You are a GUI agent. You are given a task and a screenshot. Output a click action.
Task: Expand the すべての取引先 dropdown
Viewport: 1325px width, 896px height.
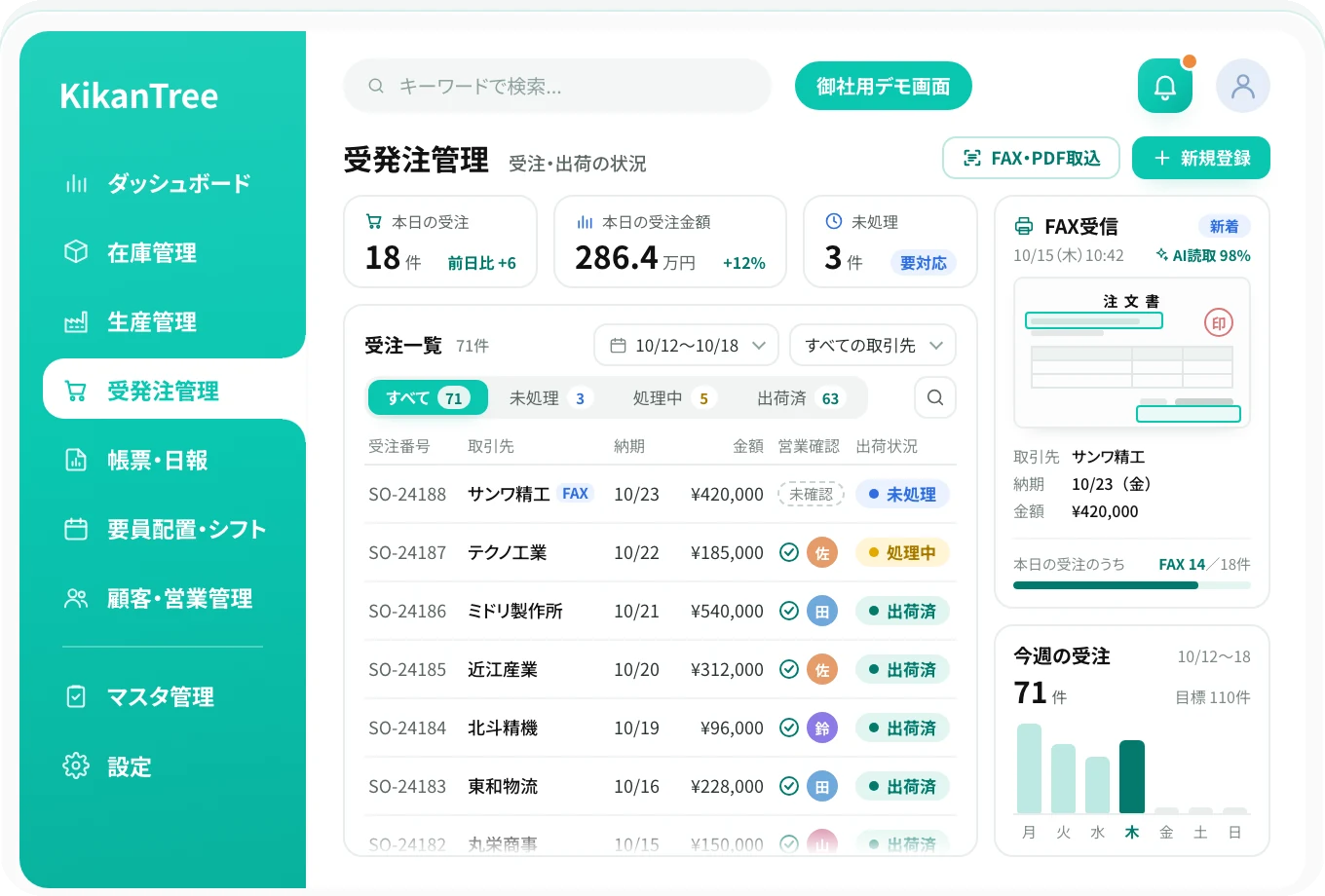(873, 345)
